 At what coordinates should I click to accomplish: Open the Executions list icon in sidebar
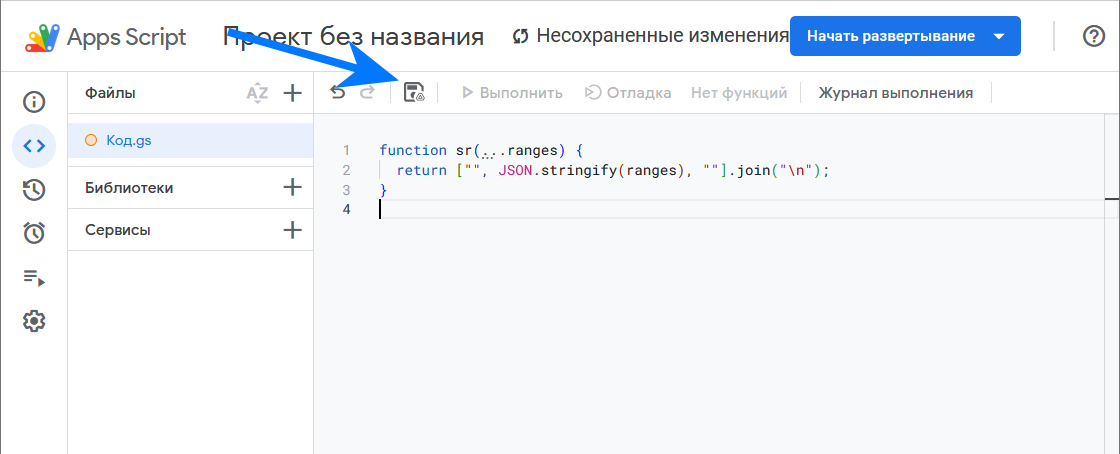coord(34,277)
